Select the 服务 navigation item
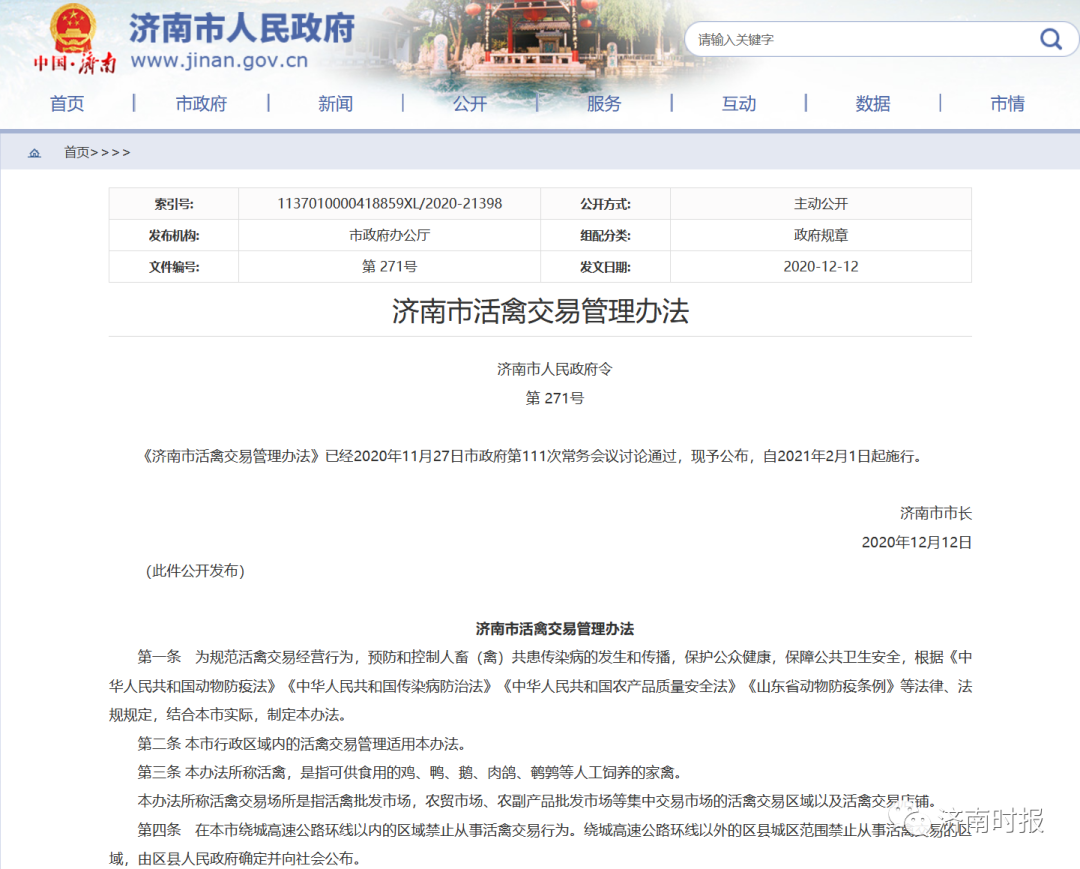The height and width of the screenshot is (869, 1080). pyautogui.click(x=604, y=103)
